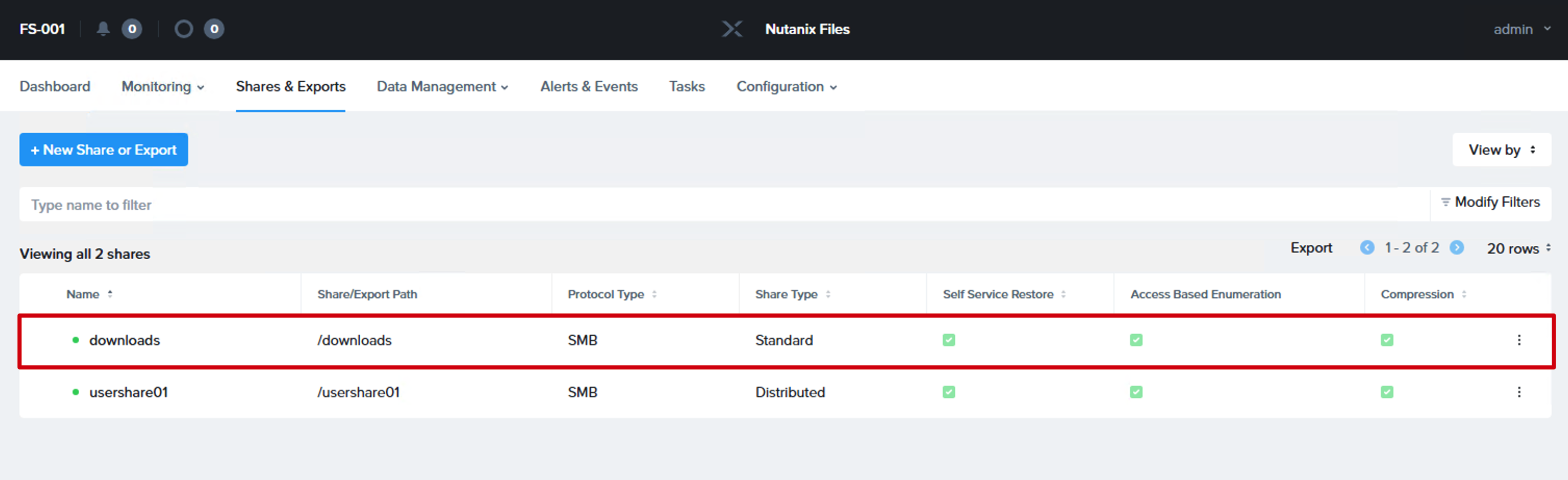Click the Export link
1568x480 pixels.
pos(1311,248)
